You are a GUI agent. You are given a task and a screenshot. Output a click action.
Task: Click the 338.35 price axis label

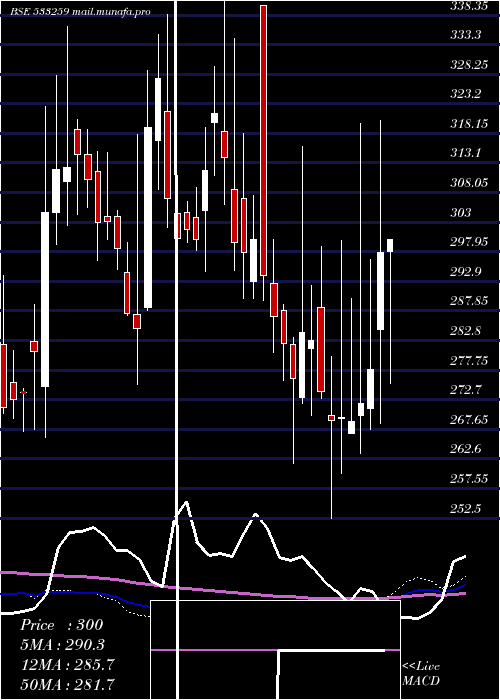[x=468, y=5]
